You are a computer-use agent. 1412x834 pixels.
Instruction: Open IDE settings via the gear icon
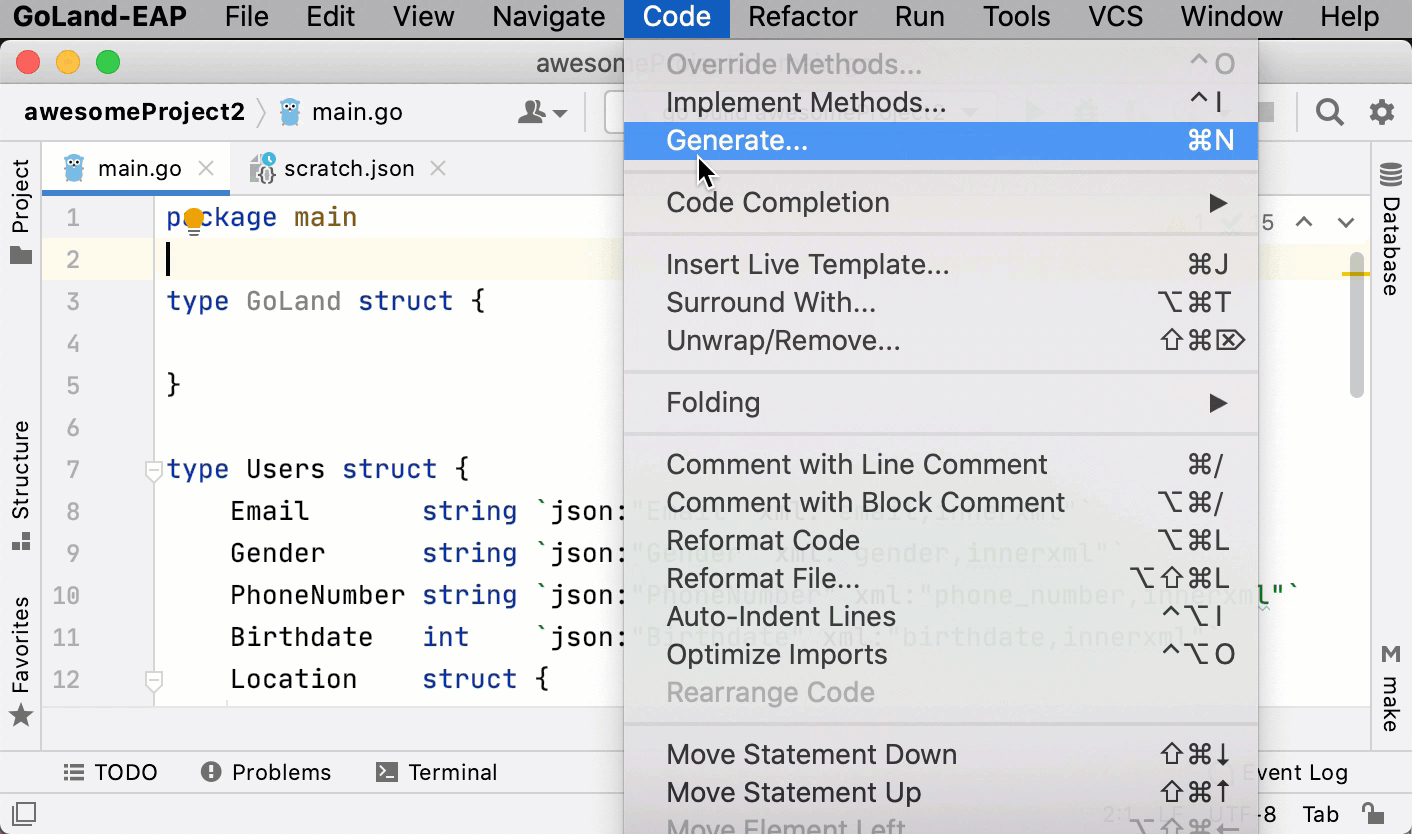pos(1384,112)
